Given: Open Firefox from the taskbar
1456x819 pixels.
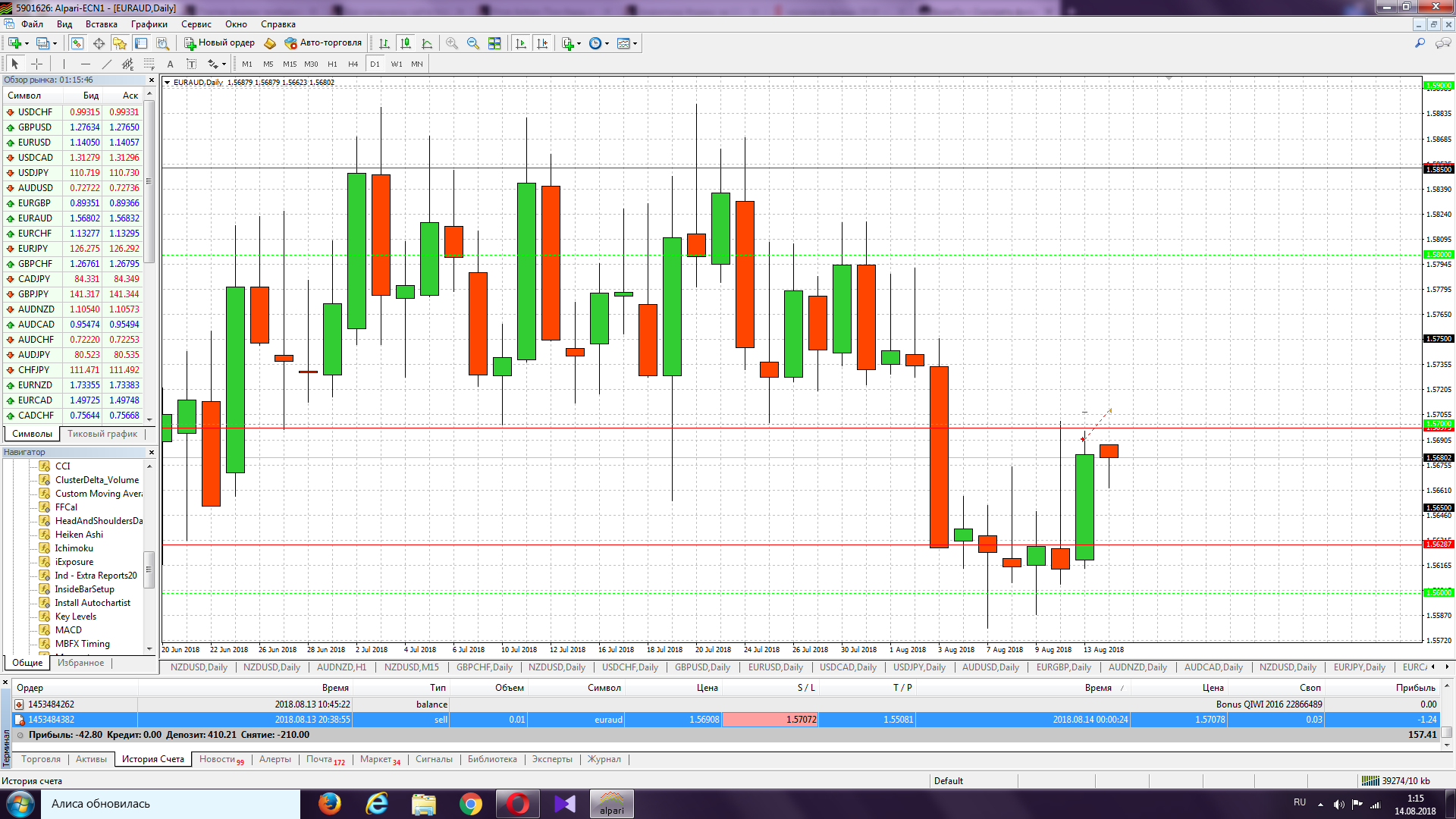Looking at the screenshot, I should click(x=329, y=804).
